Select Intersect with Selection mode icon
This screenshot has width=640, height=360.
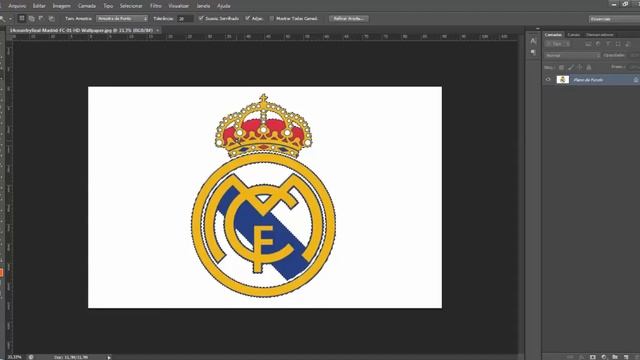[51, 19]
